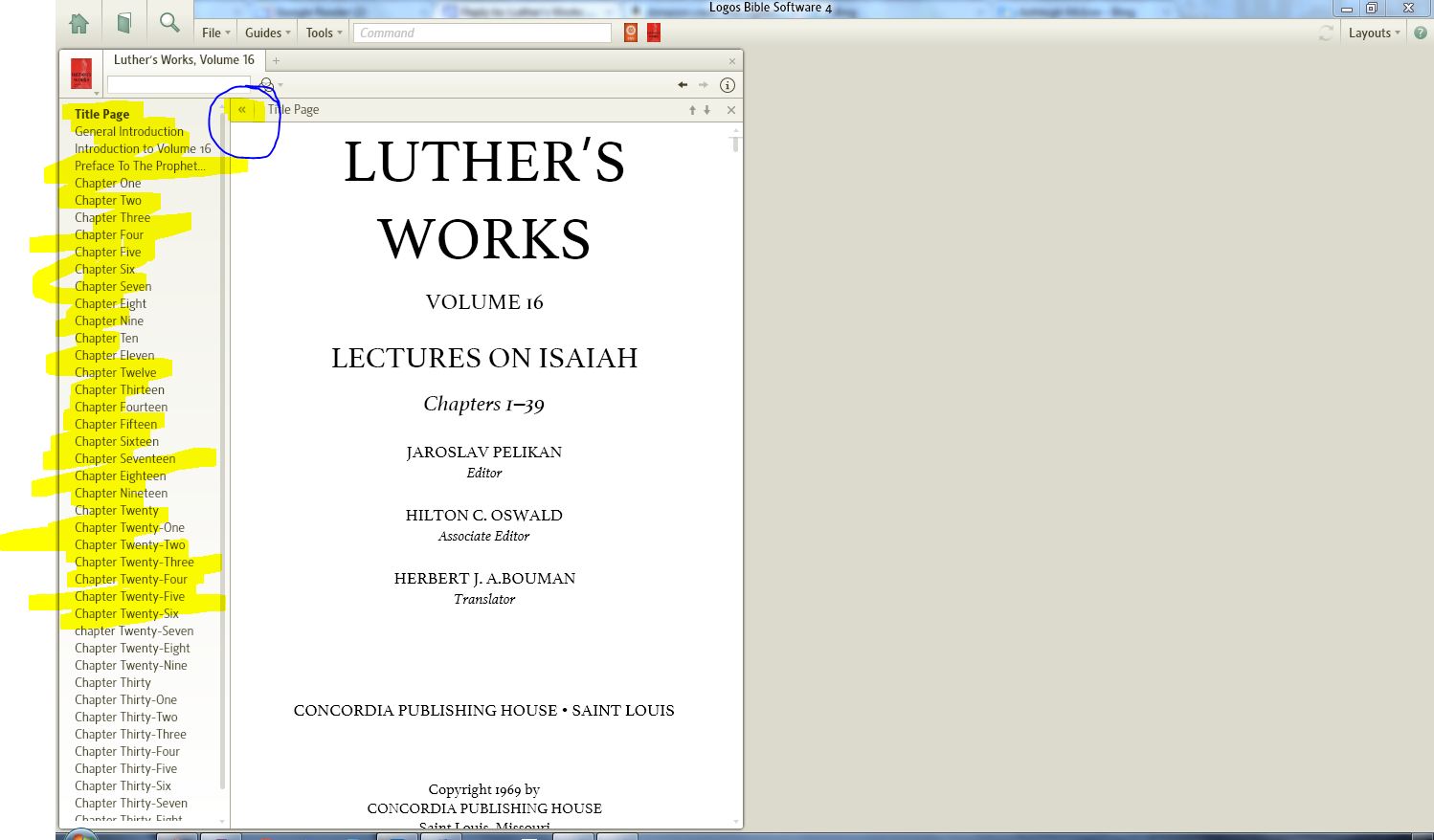Jump to Chapter Nine
Viewport: 1434px width, 840px height.
click(x=109, y=321)
